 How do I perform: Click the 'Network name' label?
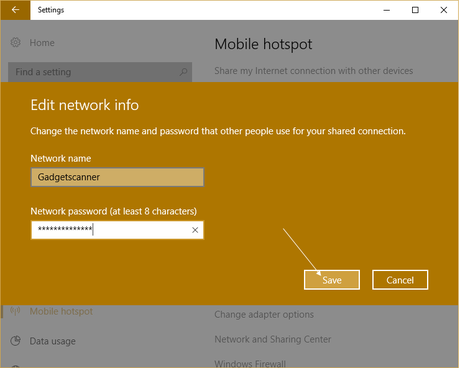61,158
